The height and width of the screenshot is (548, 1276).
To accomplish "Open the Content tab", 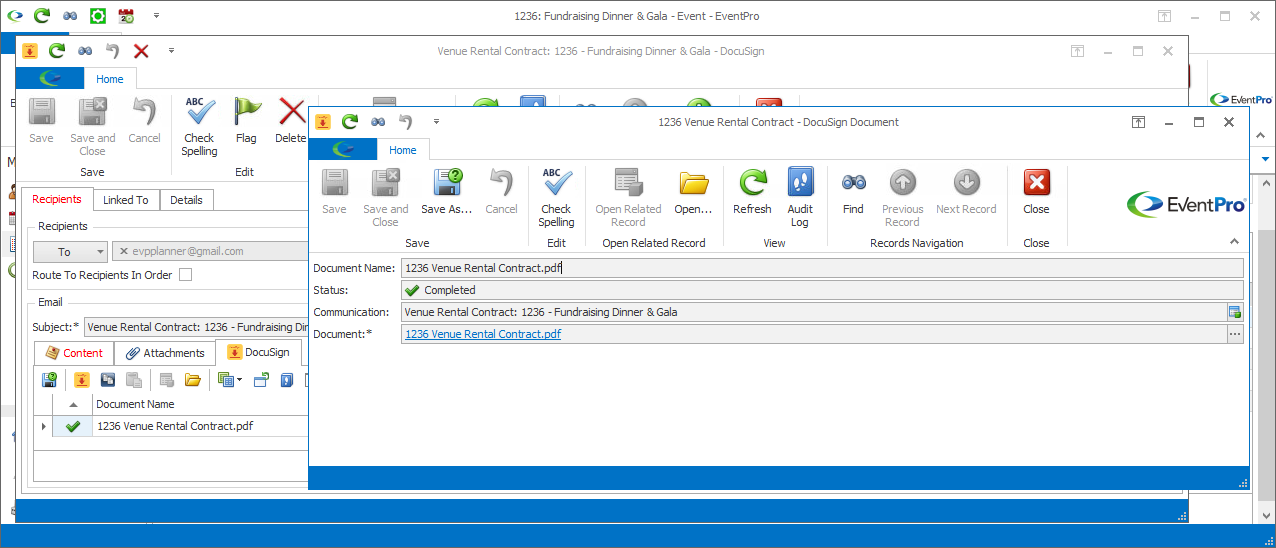I will pos(74,353).
